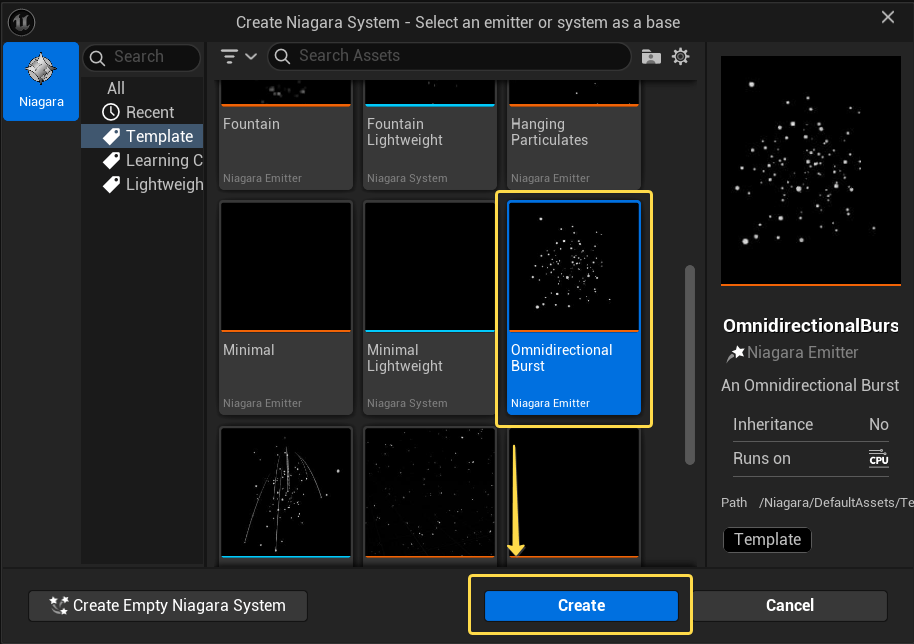Select the Template tag filter

[142, 136]
